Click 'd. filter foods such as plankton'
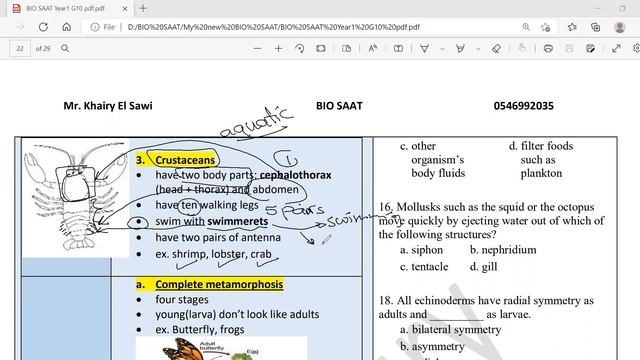Screen dimensions: 640x360 (x=541, y=160)
